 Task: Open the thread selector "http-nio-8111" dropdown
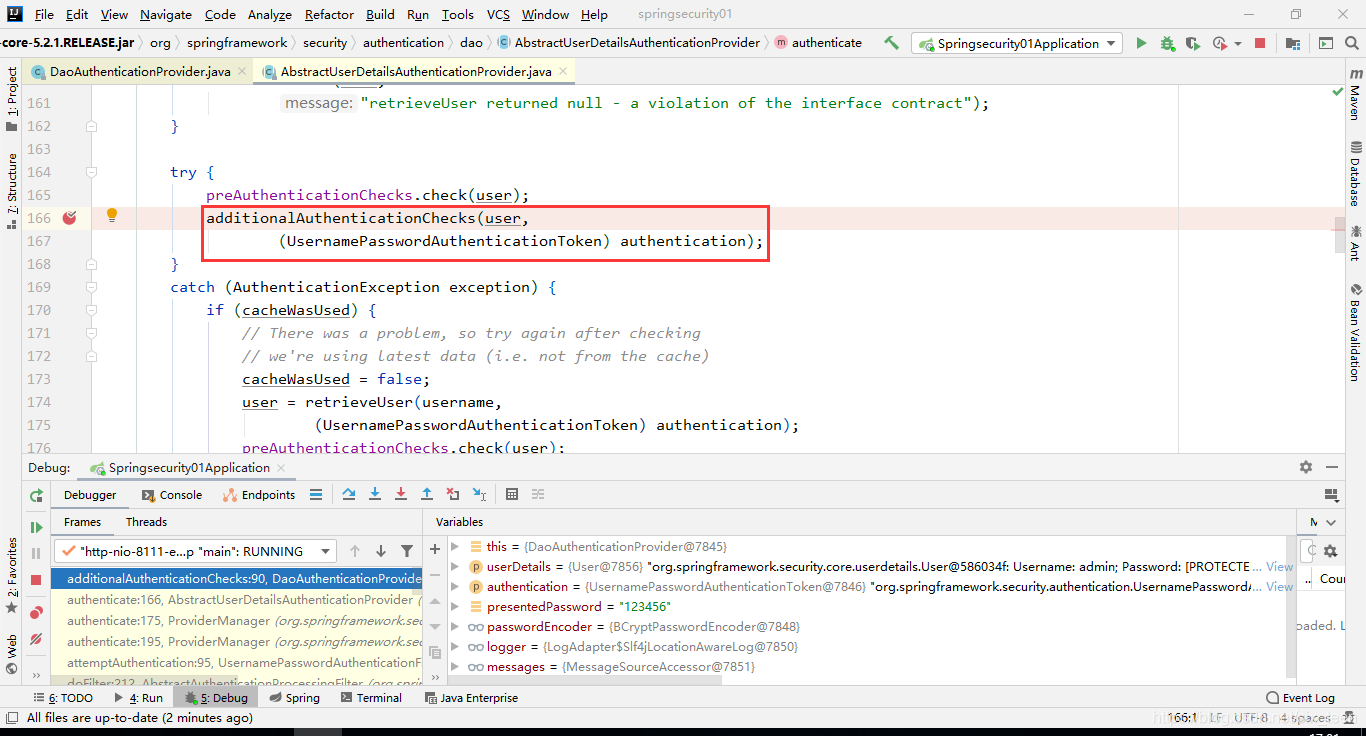click(x=196, y=551)
